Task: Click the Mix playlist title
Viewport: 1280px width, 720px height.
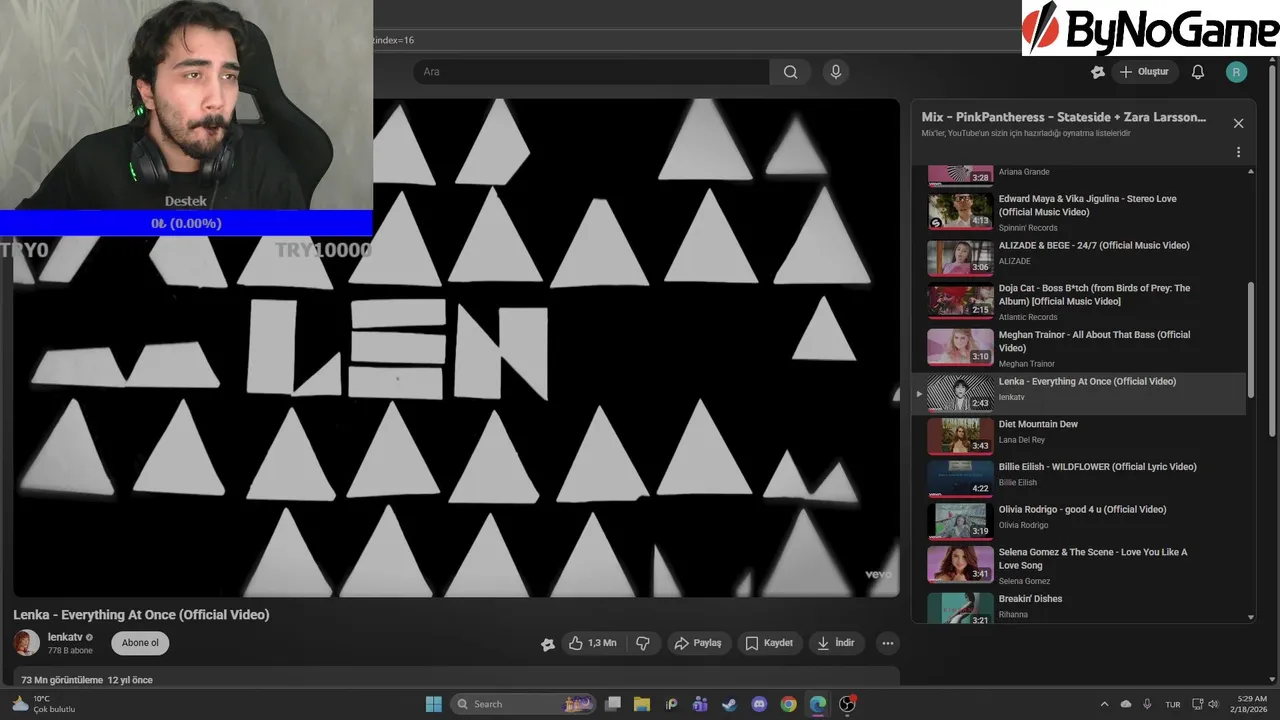Action: [x=1063, y=117]
